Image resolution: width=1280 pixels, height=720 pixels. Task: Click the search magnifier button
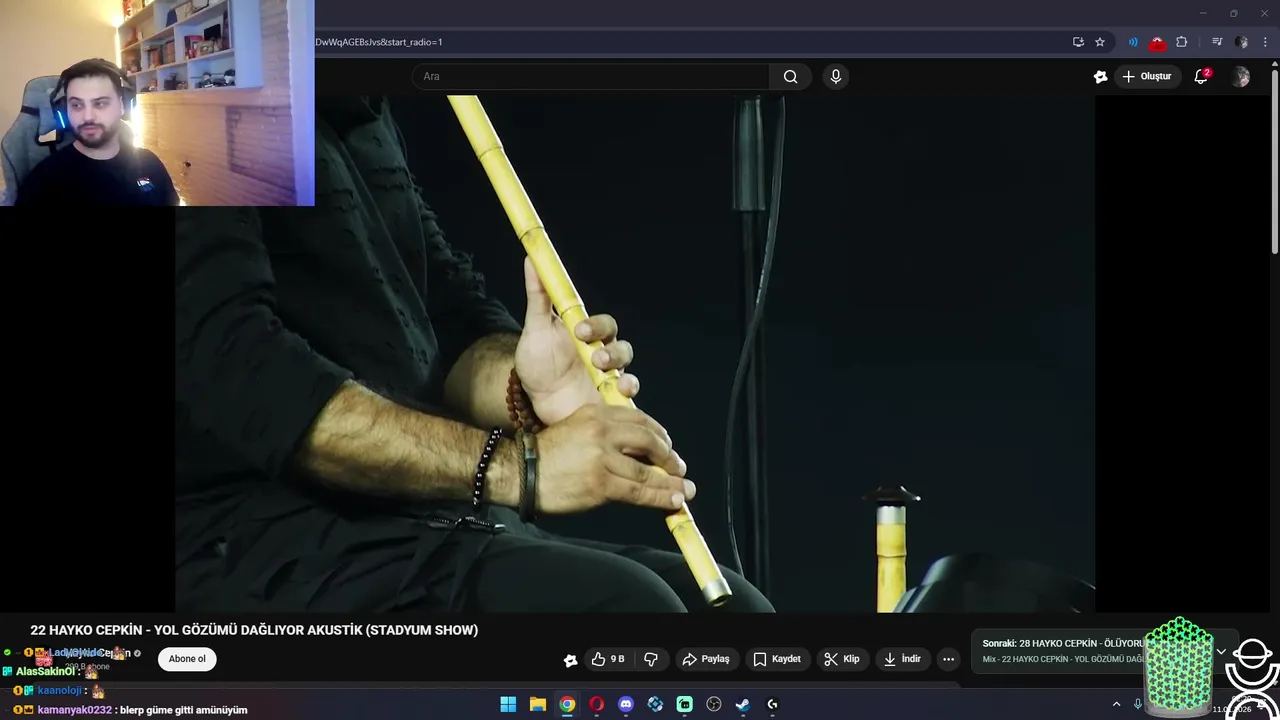pos(790,76)
